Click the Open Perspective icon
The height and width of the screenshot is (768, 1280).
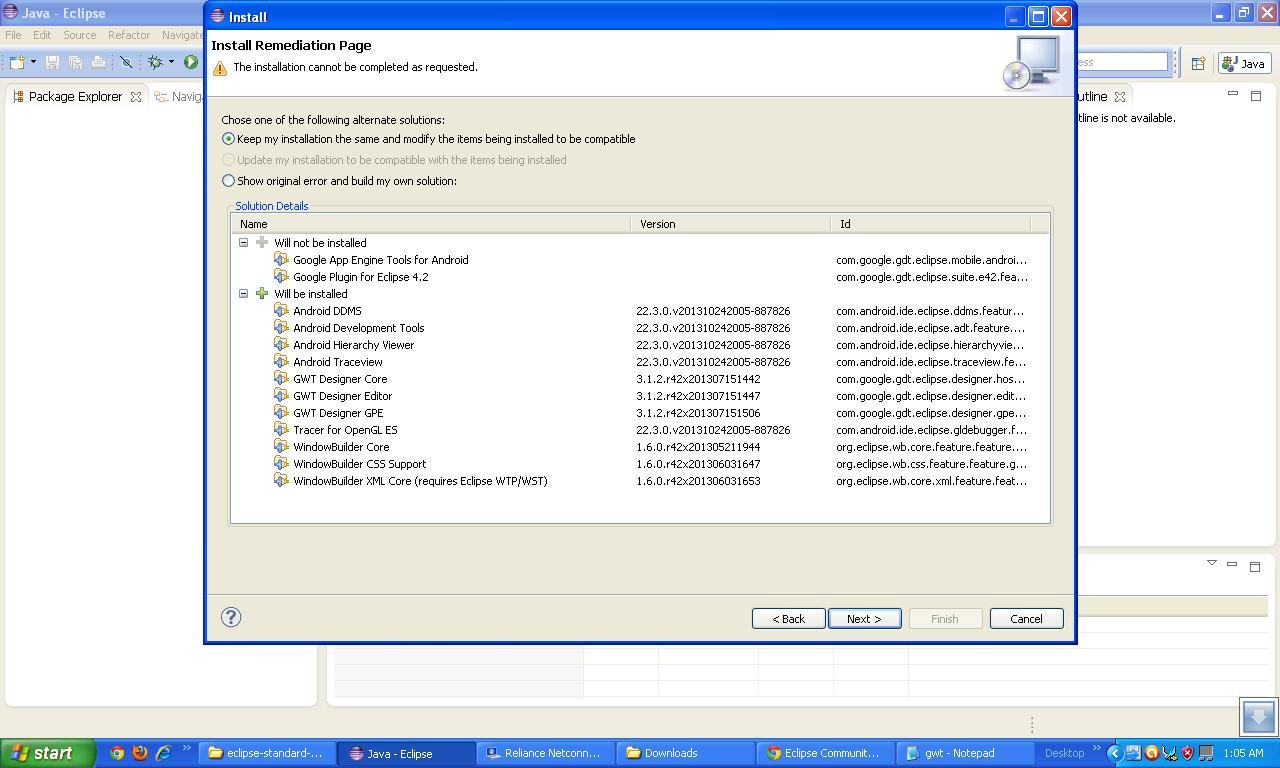[1198, 63]
